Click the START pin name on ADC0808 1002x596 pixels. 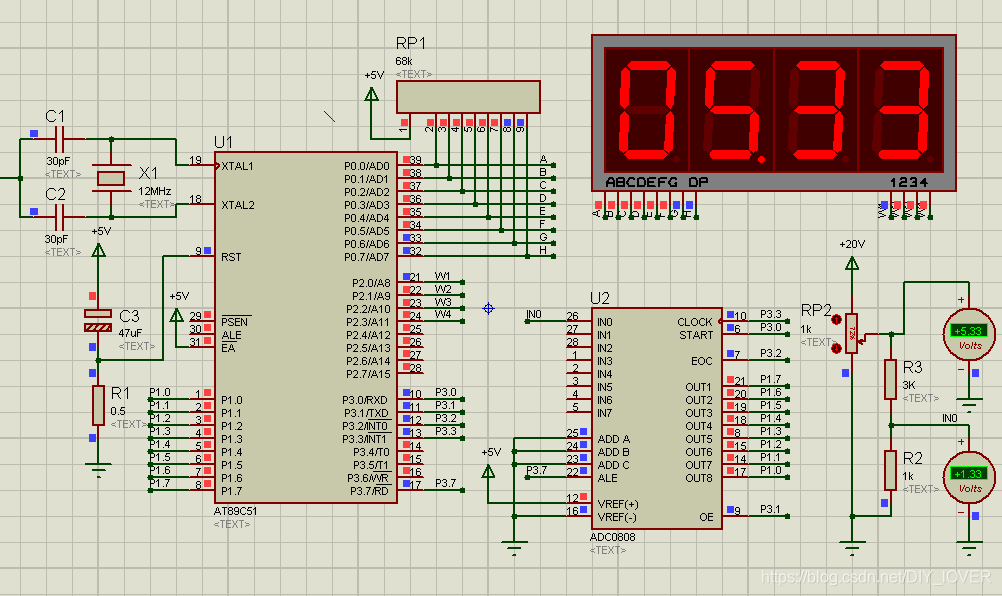(x=696, y=335)
